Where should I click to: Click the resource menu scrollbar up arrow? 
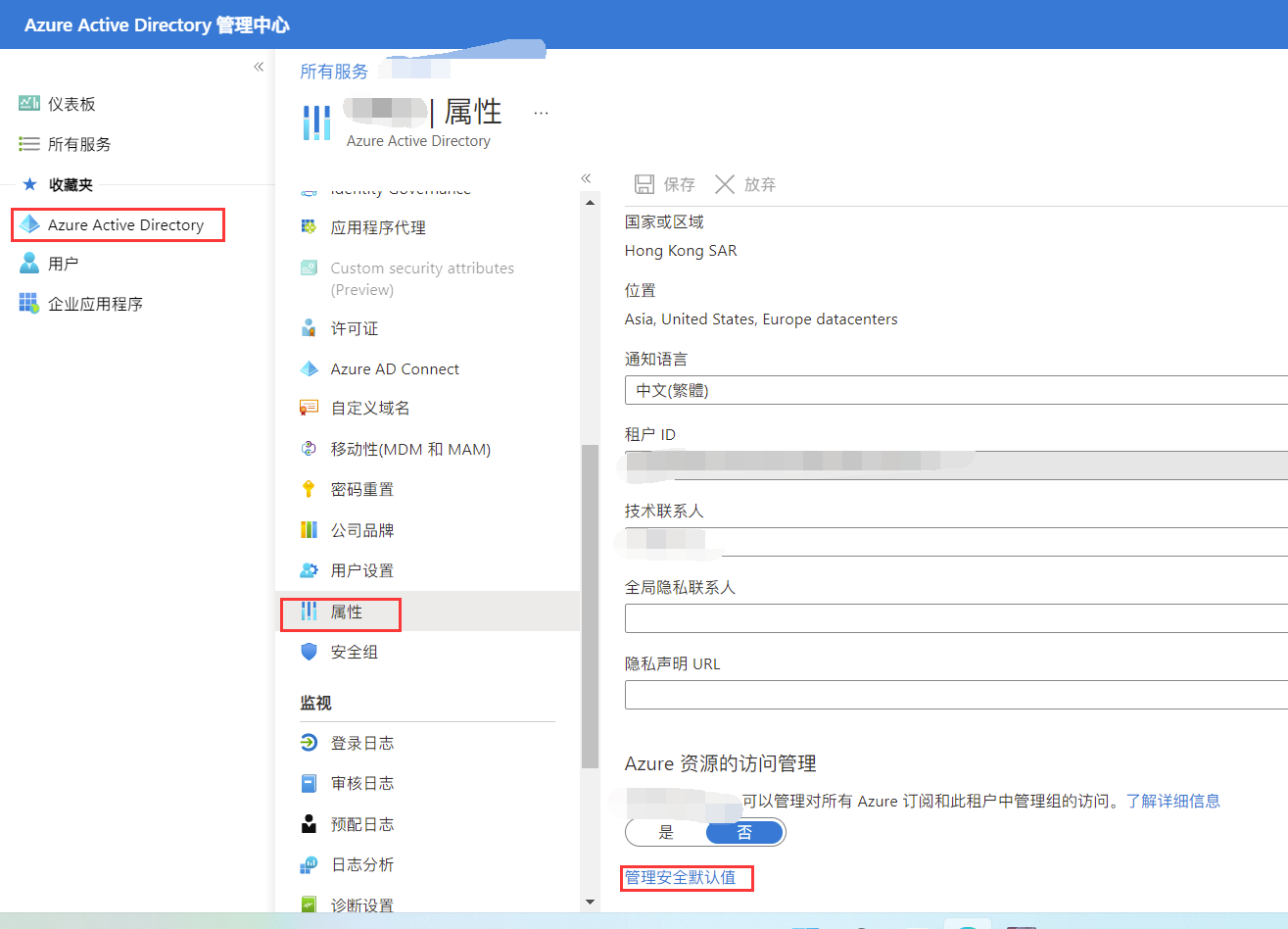tap(590, 203)
